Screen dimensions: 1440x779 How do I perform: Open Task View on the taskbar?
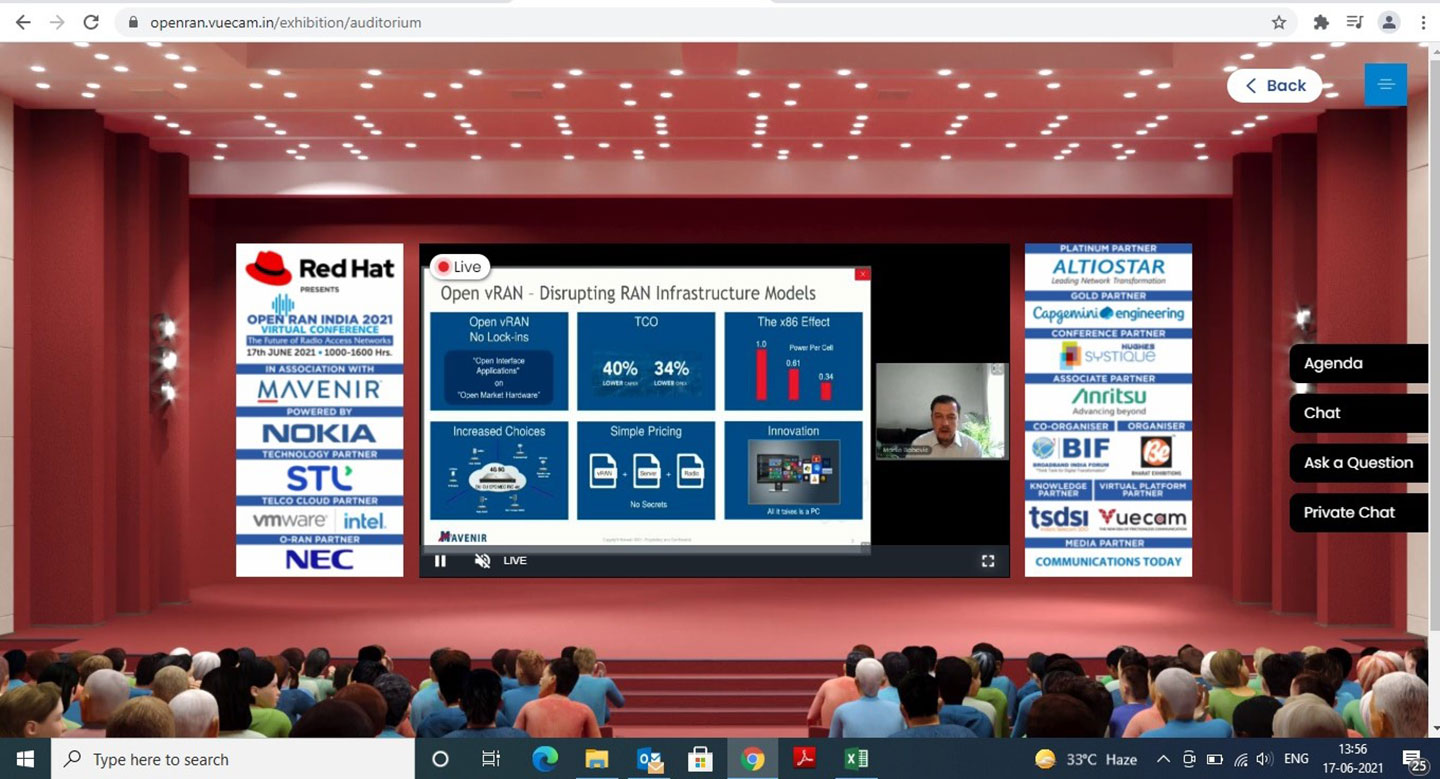pyautogui.click(x=491, y=759)
